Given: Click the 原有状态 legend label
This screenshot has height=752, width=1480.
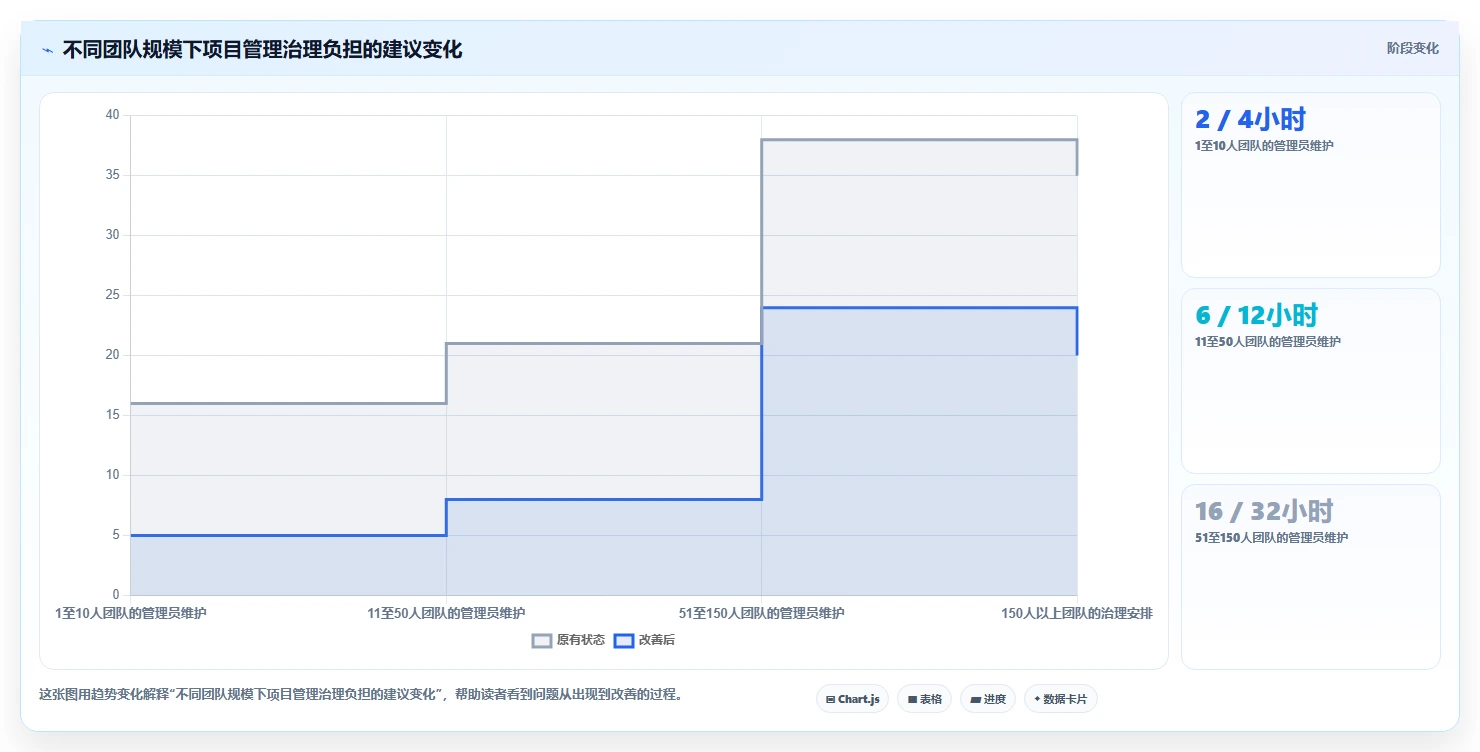Looking at the screenshot, I should tap(581, 640).
